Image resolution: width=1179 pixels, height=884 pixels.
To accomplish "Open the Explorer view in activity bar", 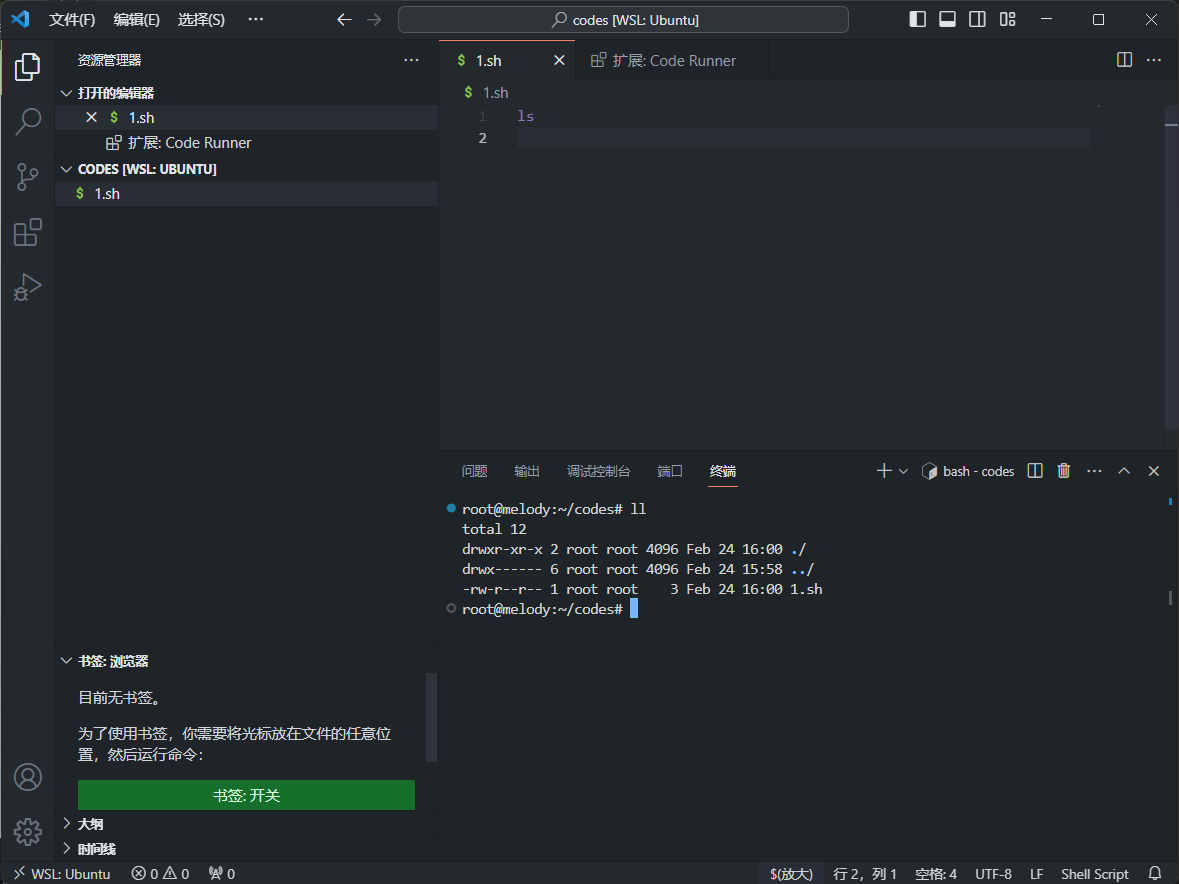I will 27,67.
